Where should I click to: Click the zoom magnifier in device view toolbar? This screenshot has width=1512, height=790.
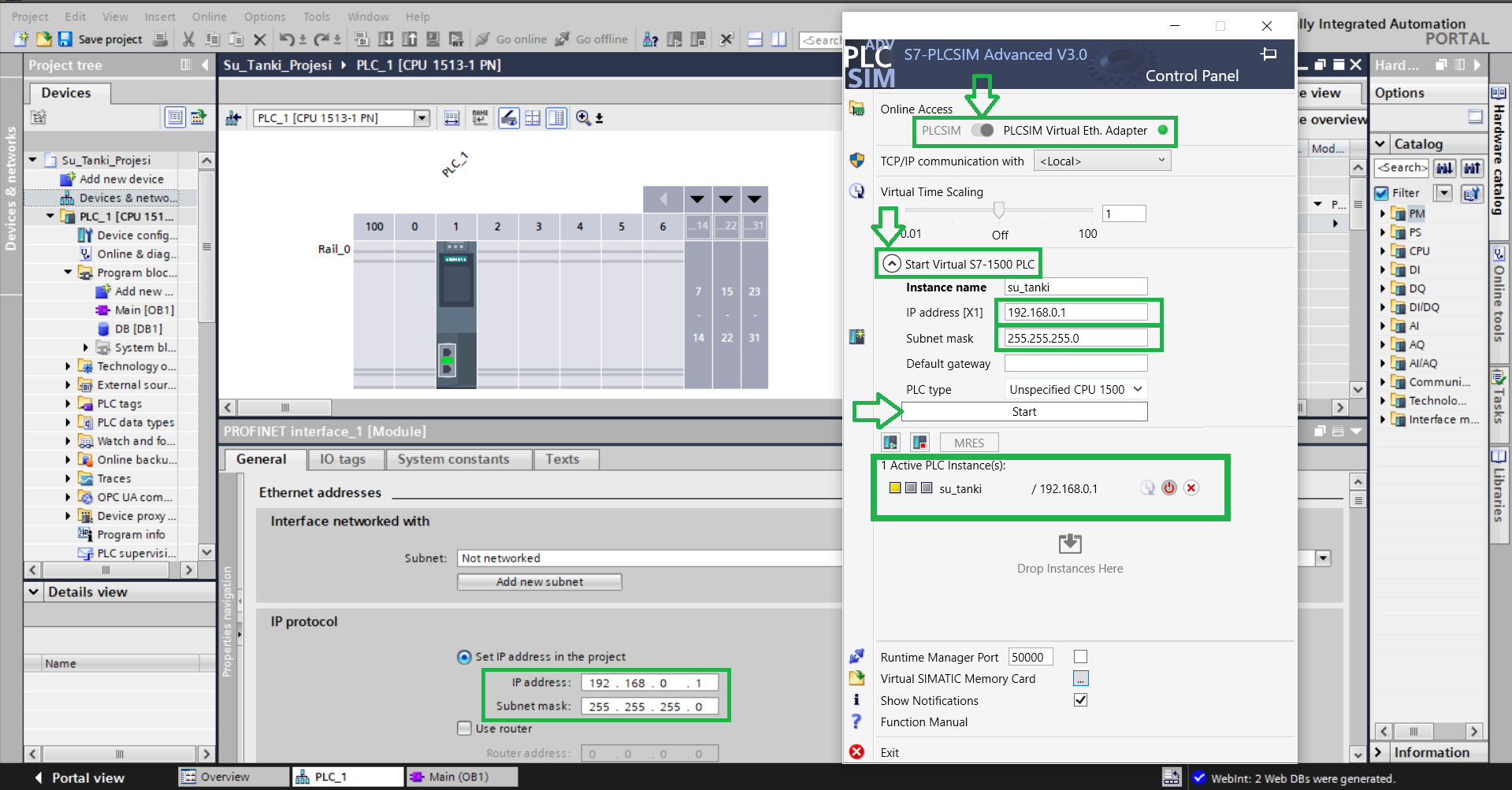(x=583, y=118)
